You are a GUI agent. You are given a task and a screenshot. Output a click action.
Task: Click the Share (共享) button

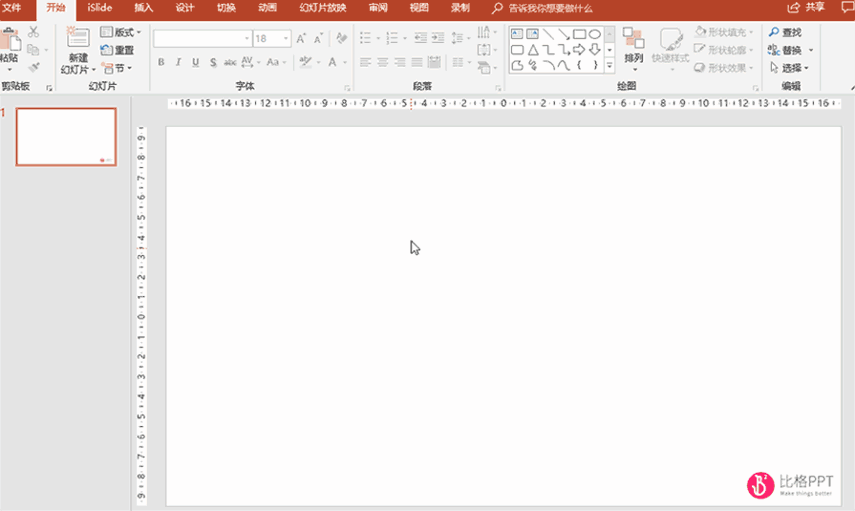pos(807,7)
